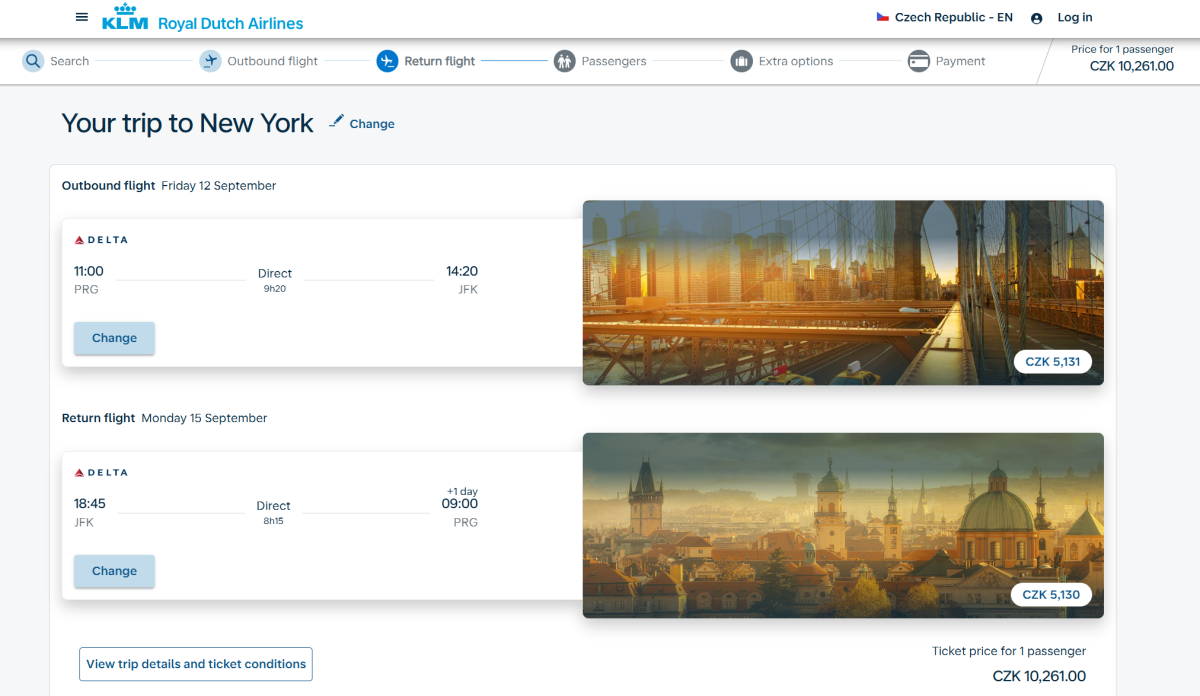The width and height of the screenshot is (1200, 696).
Task: Click the Prague skyline photo
Action: point(842,525)
